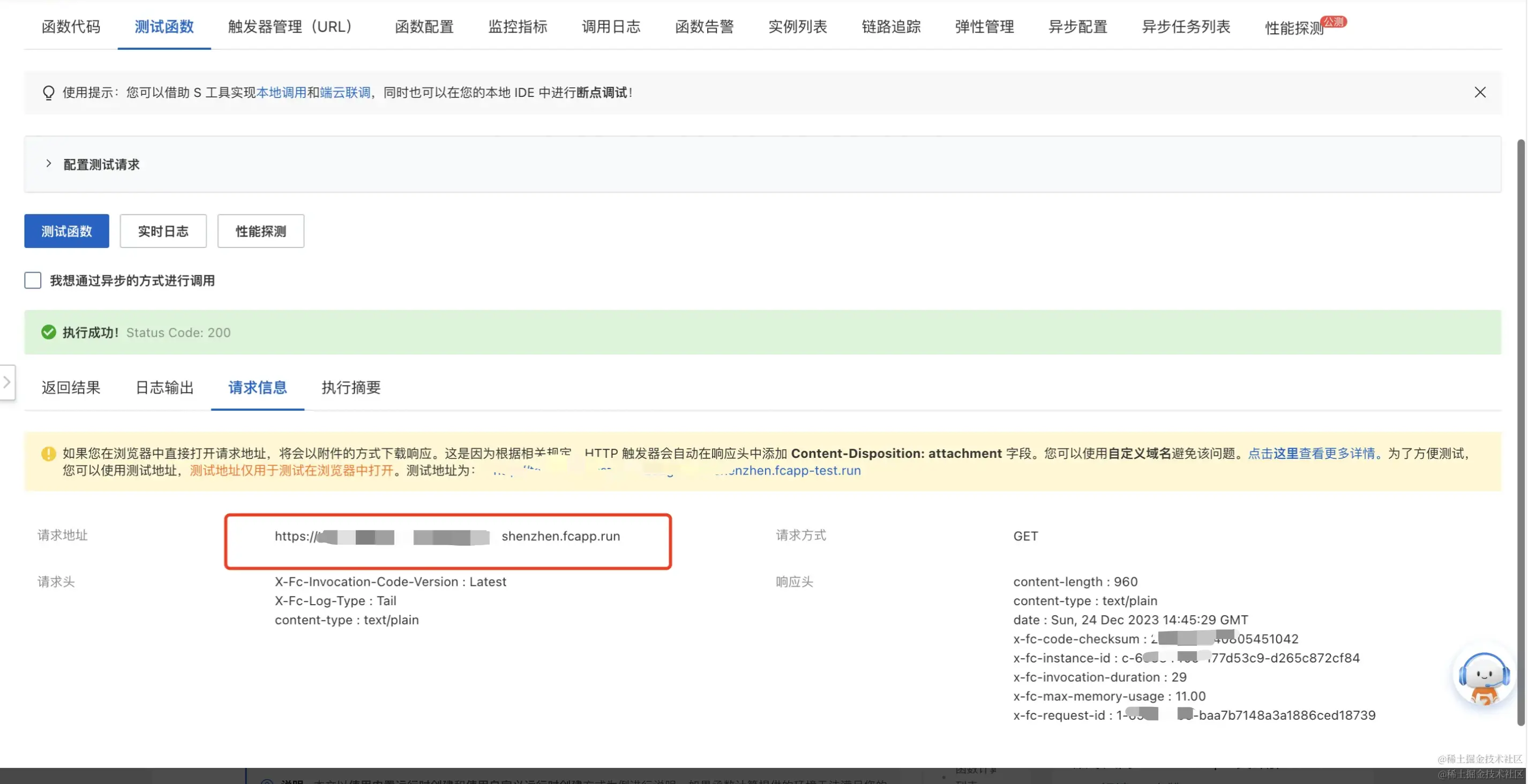
Task: Click the green success checkmark icon
Action: (49, 332)
